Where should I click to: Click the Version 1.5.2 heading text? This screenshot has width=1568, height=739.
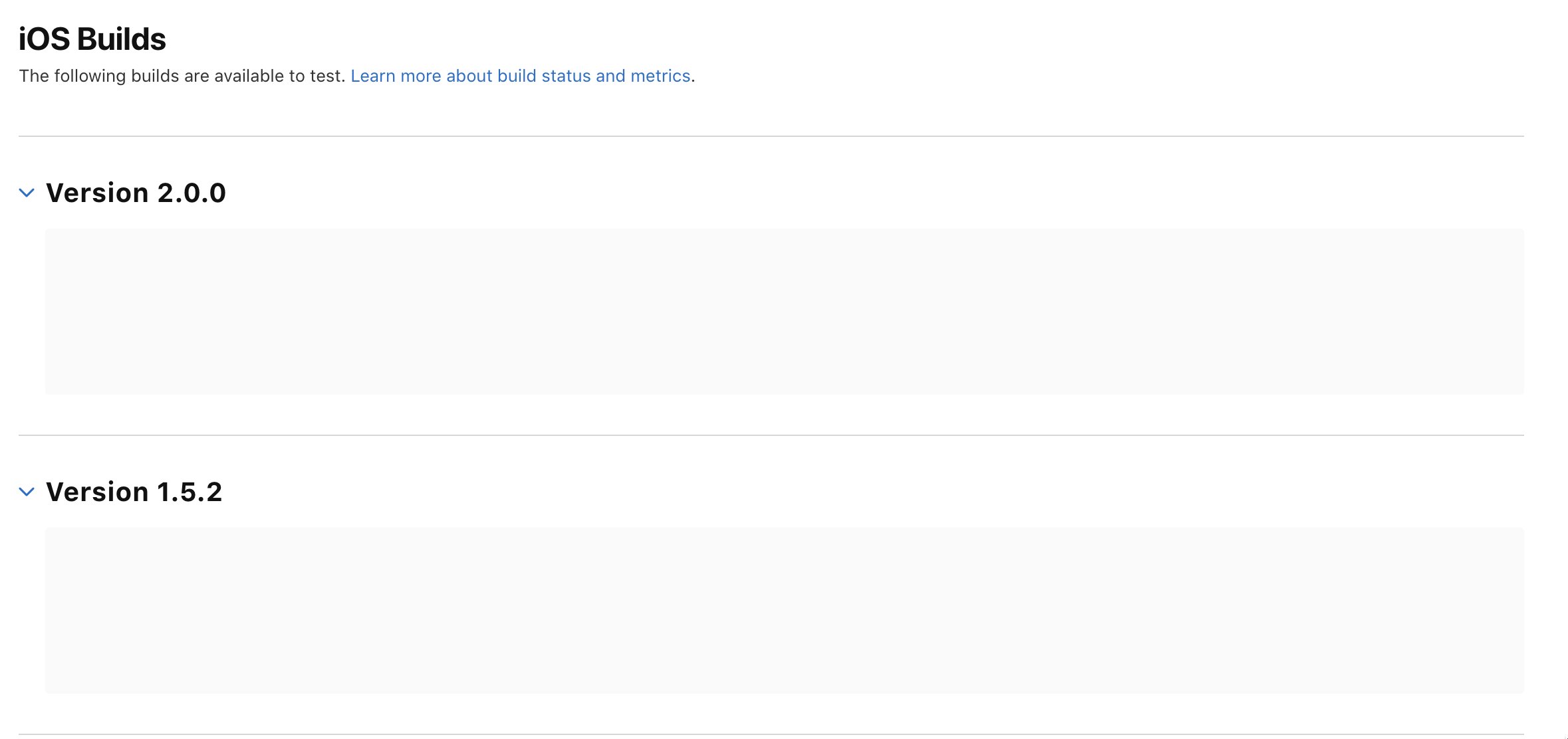click(134, 492)
